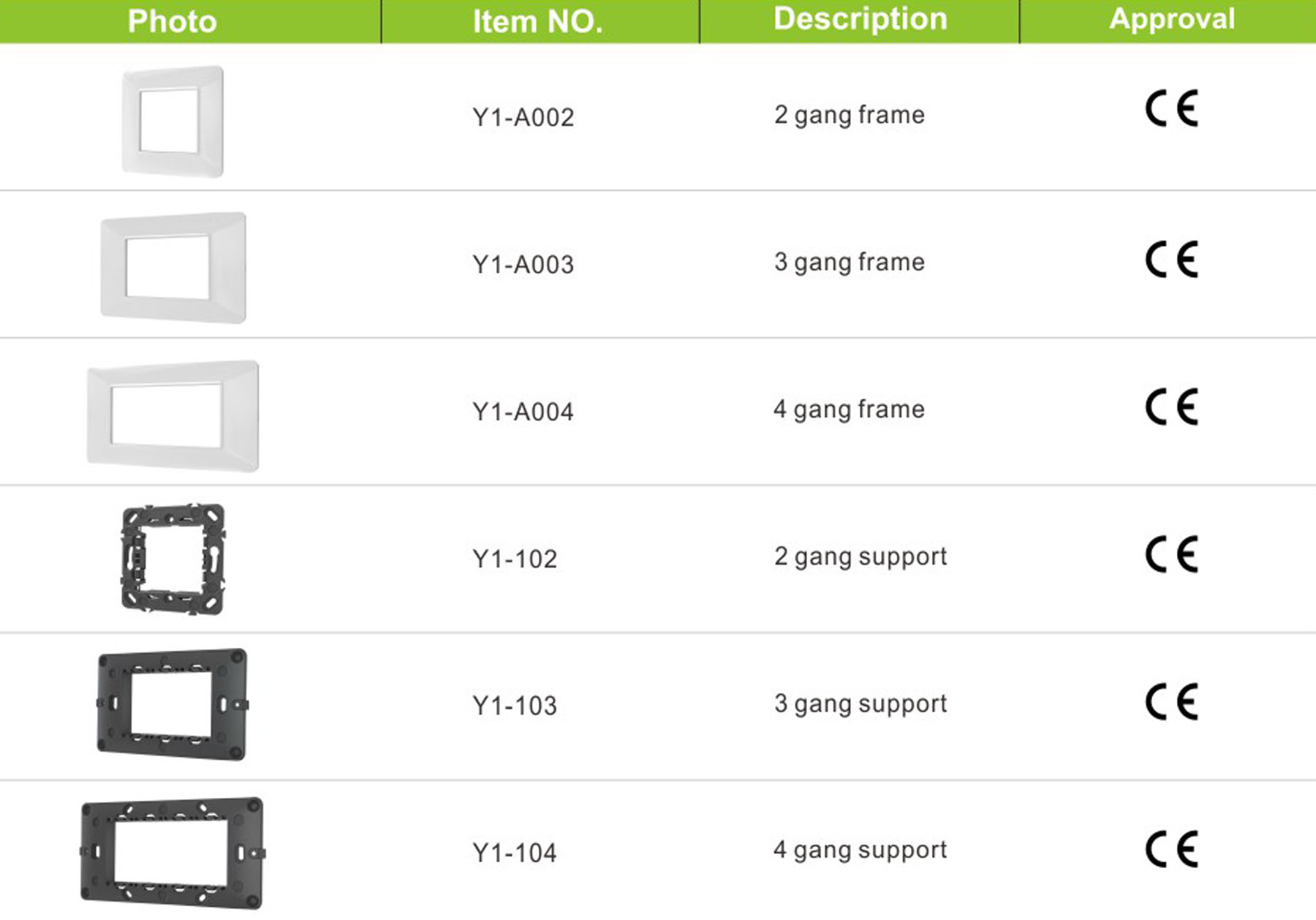Select the Approval column header
Screen dimensions: 1316x920
pyautogui.click(x=1172, y=18)
